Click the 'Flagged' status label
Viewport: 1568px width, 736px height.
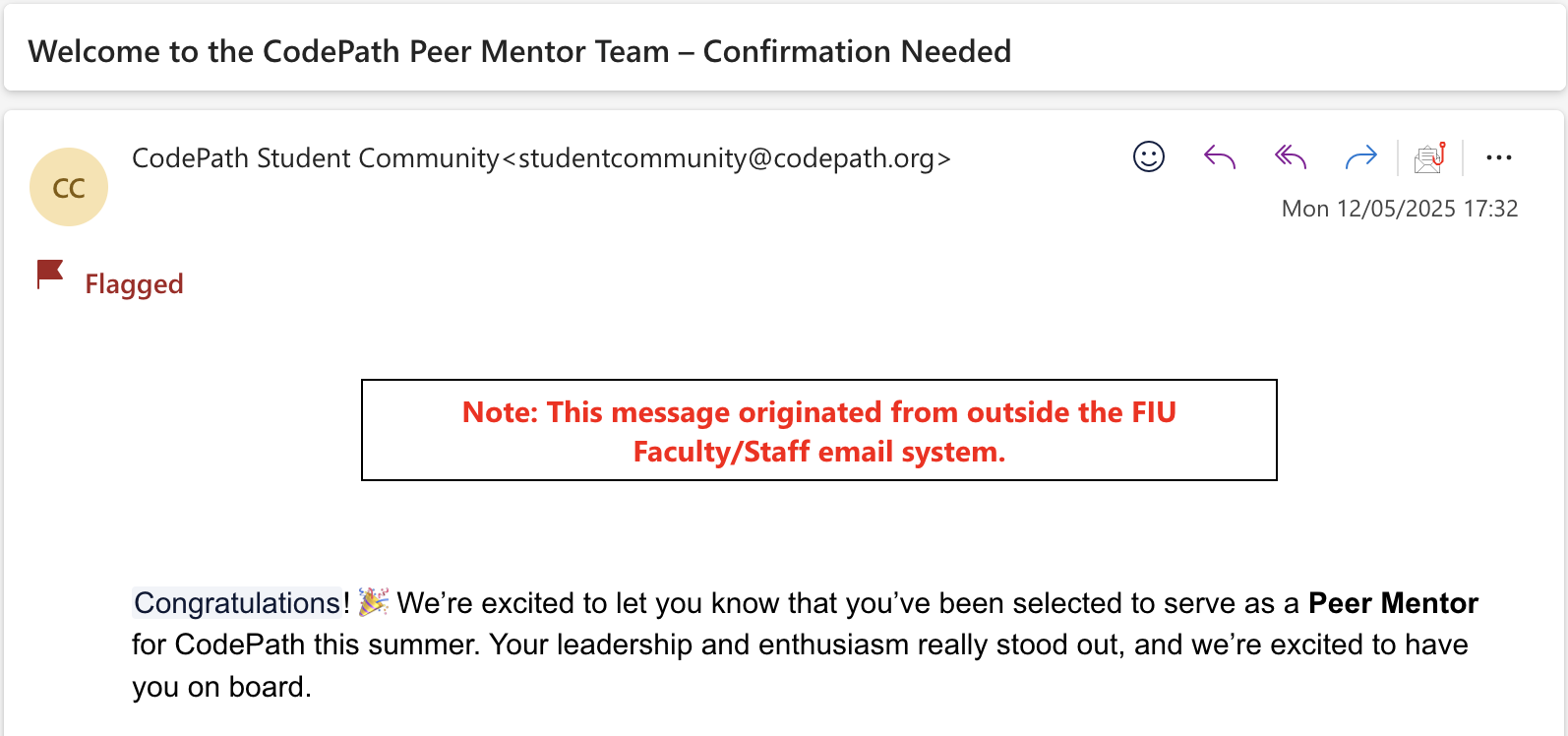[134, 284]
